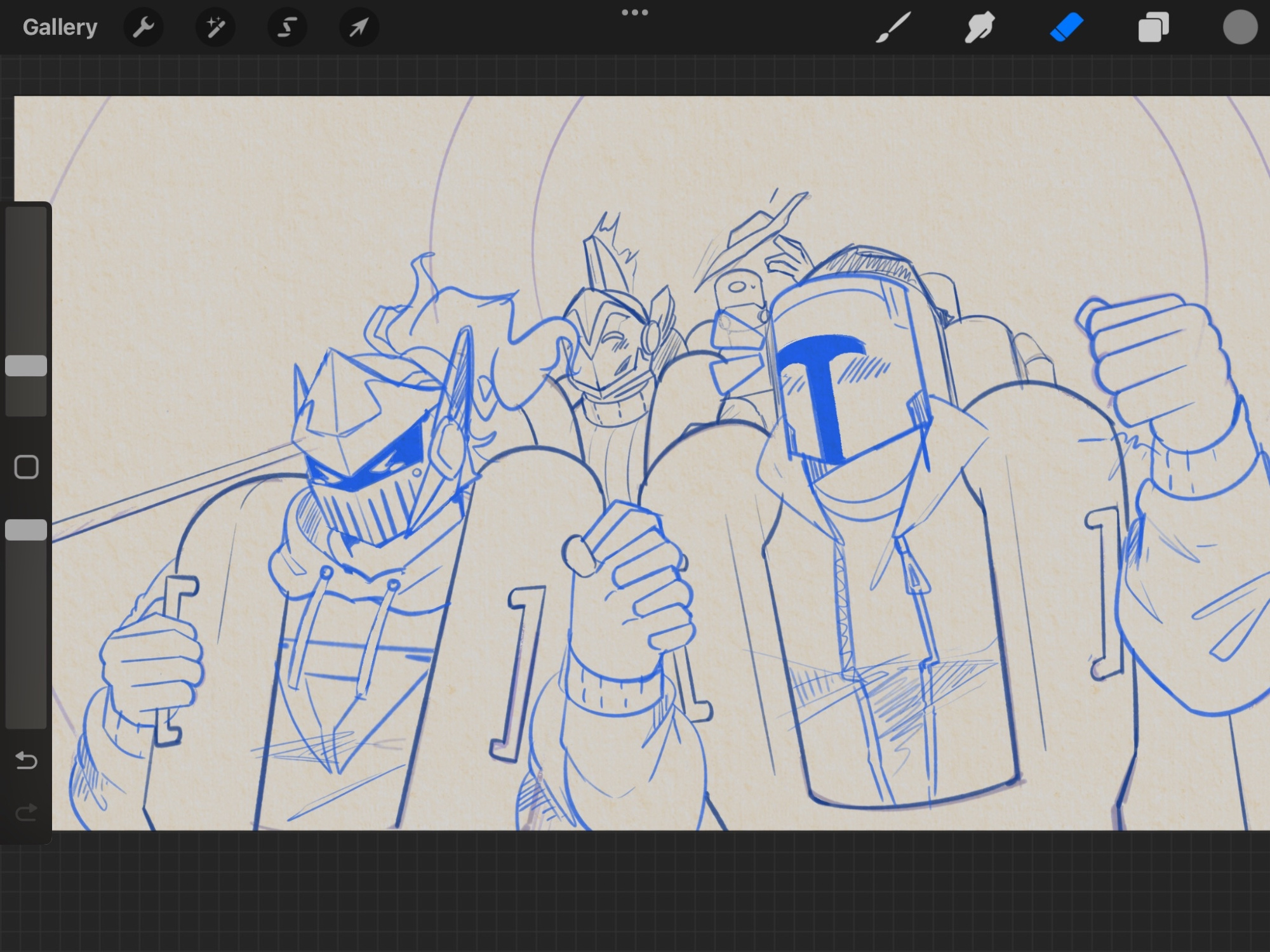
Task: Redo the last undone action
Action: (26, 812)
